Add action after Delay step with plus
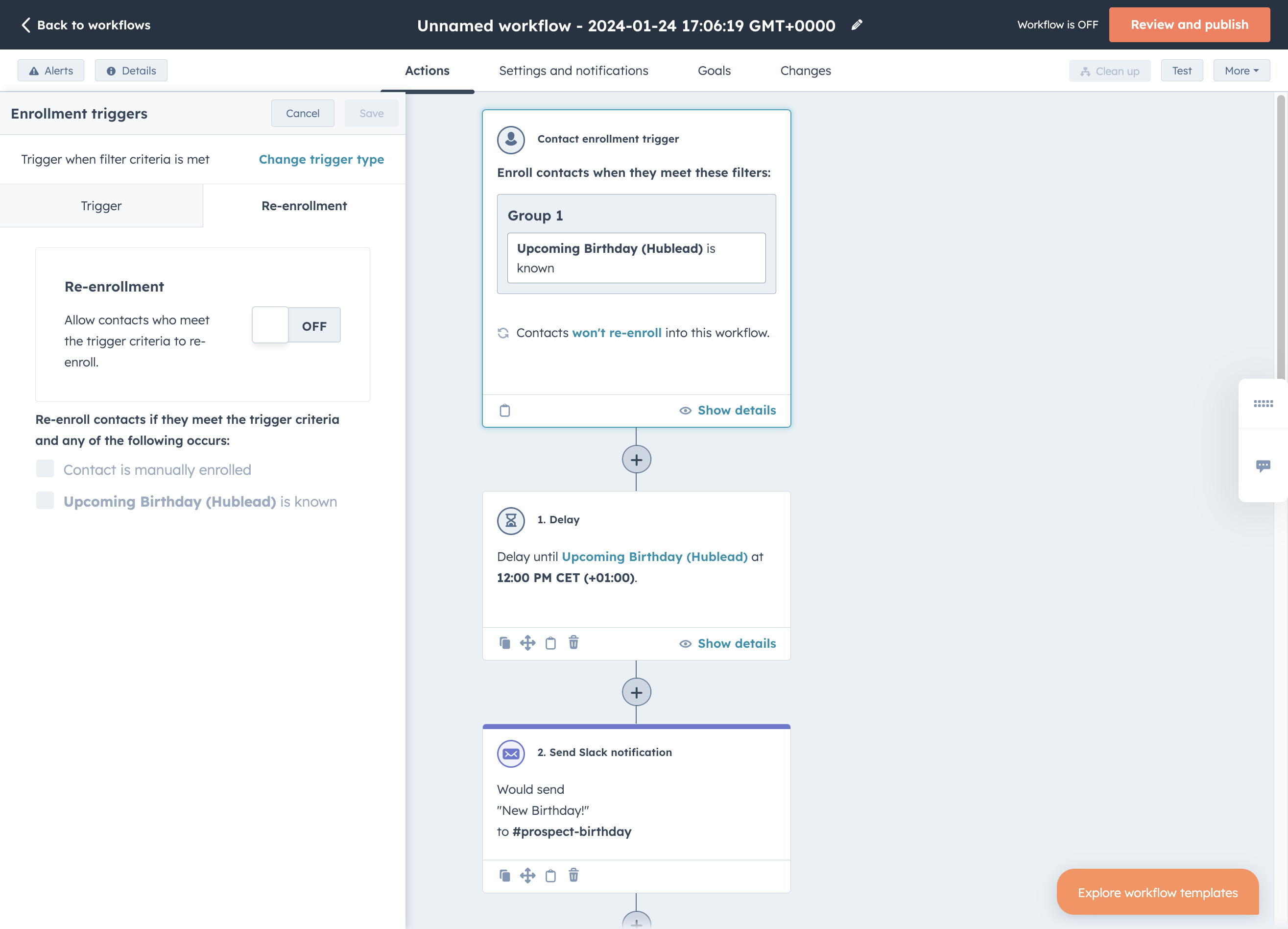Image resolution: width=1288 pixels, height=929 pixels. click(x=636, y=693)
